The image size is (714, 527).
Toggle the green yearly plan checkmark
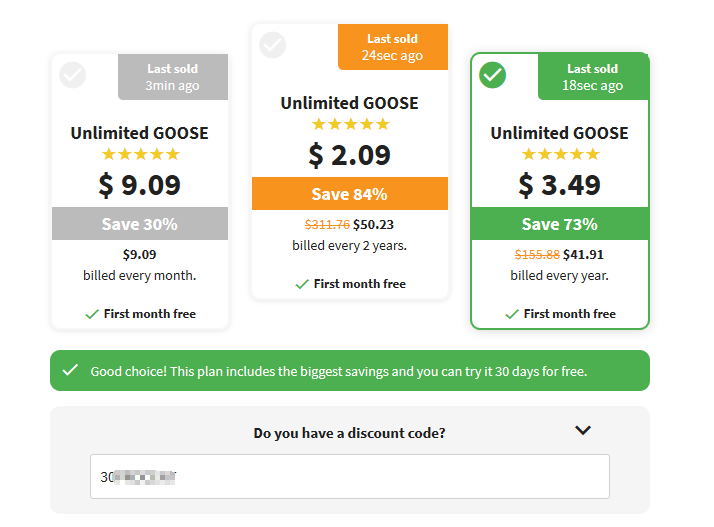pyautogui.click(x=492, y=75)
